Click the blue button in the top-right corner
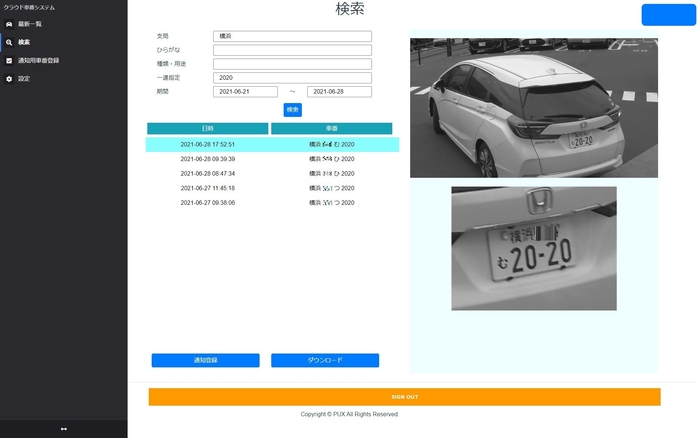Image resolution: width=700 pixels, height=438 pixels. pos(668,15)
